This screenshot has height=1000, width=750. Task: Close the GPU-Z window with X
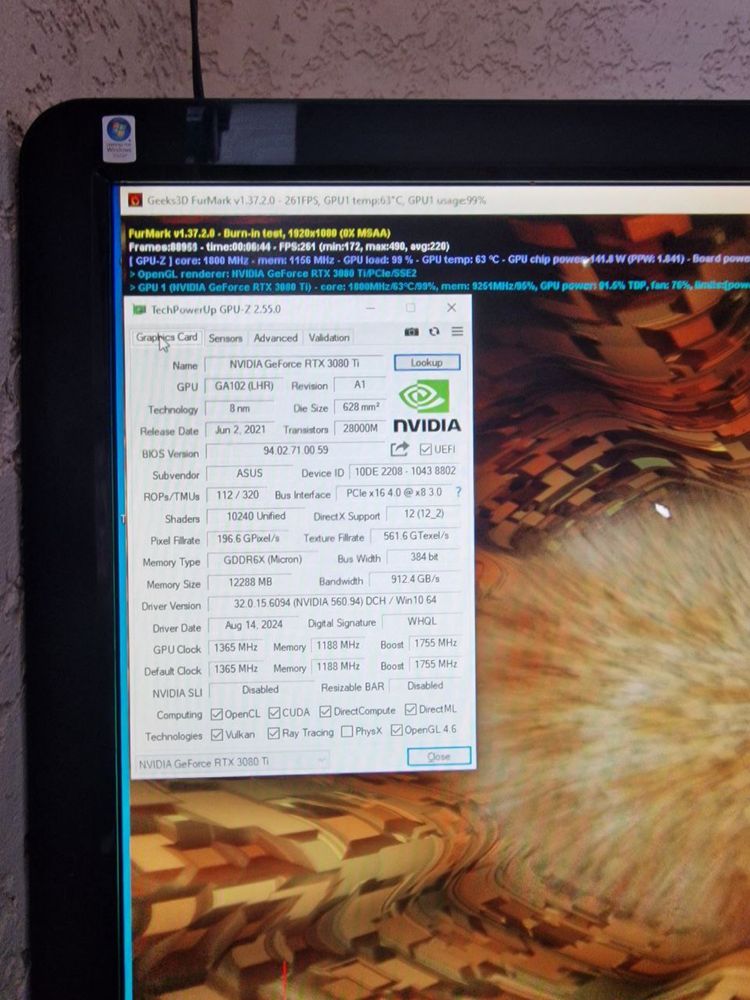[x=452, y=307]
